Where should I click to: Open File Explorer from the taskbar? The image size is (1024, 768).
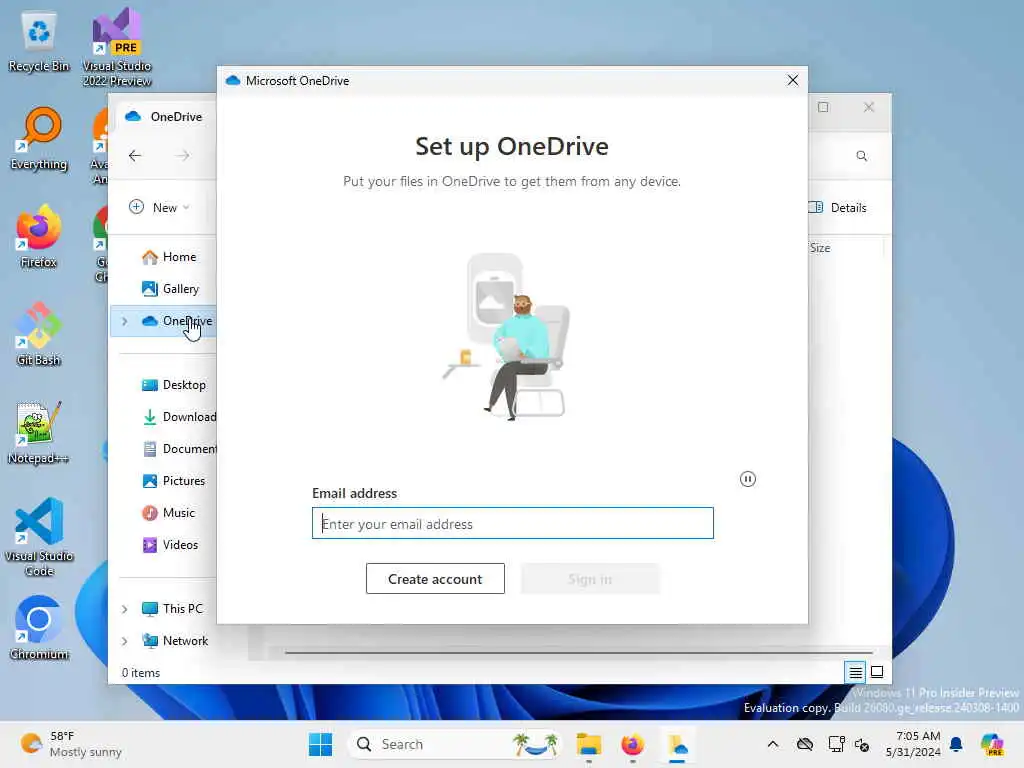click(x=588, y=744)
